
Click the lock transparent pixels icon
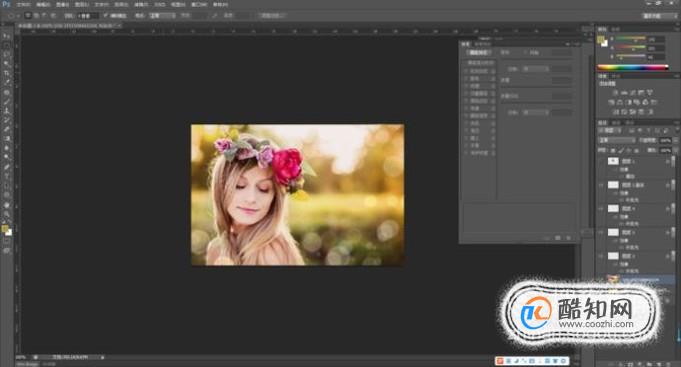[x=613, y=150]
